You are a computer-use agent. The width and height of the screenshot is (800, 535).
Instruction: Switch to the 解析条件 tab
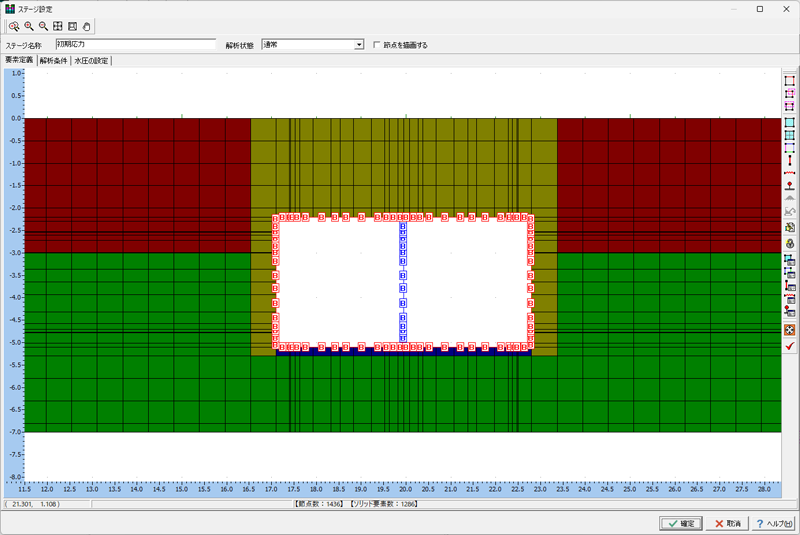[54, 61]
